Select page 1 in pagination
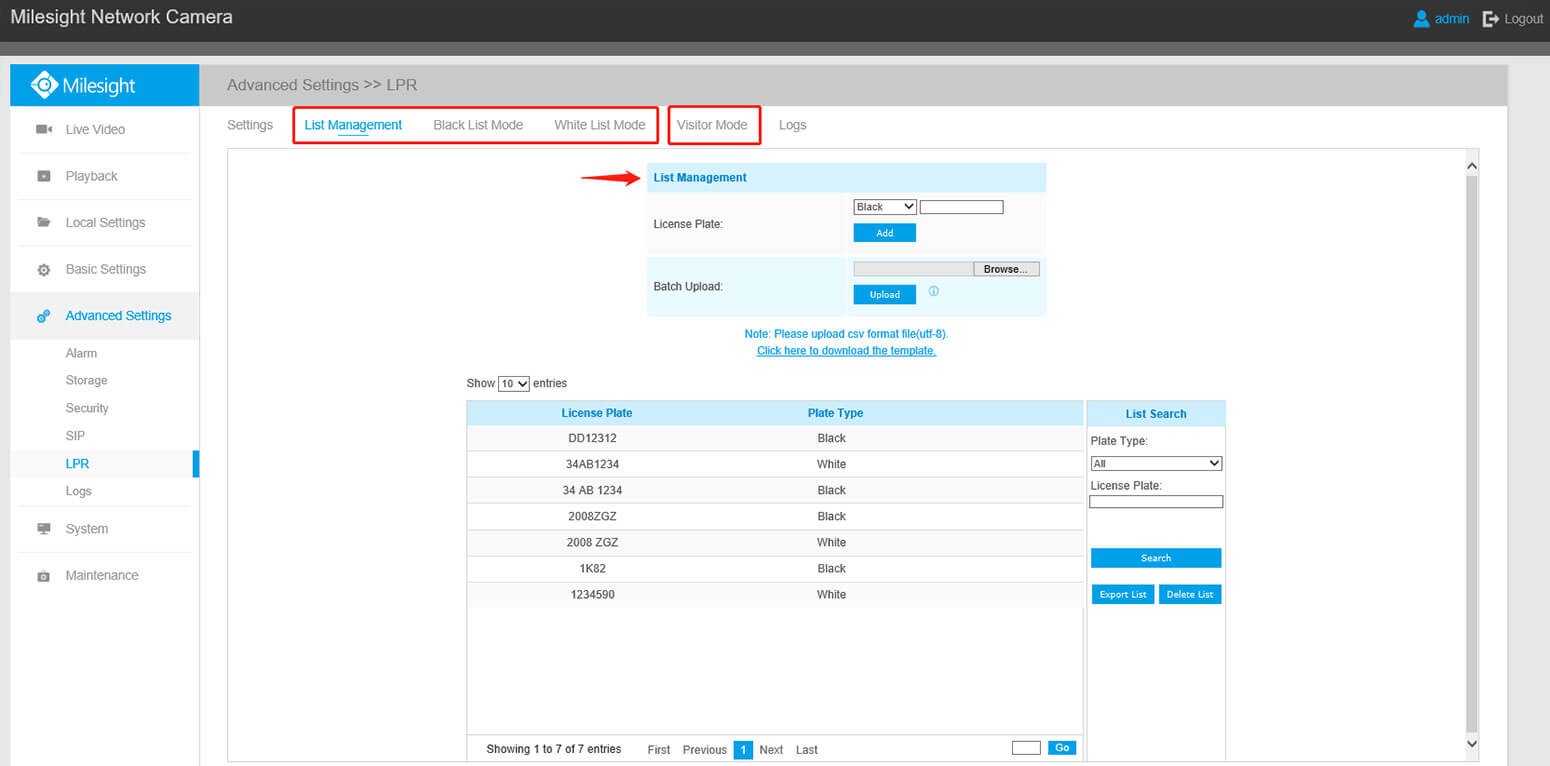 tap(743, 750)
